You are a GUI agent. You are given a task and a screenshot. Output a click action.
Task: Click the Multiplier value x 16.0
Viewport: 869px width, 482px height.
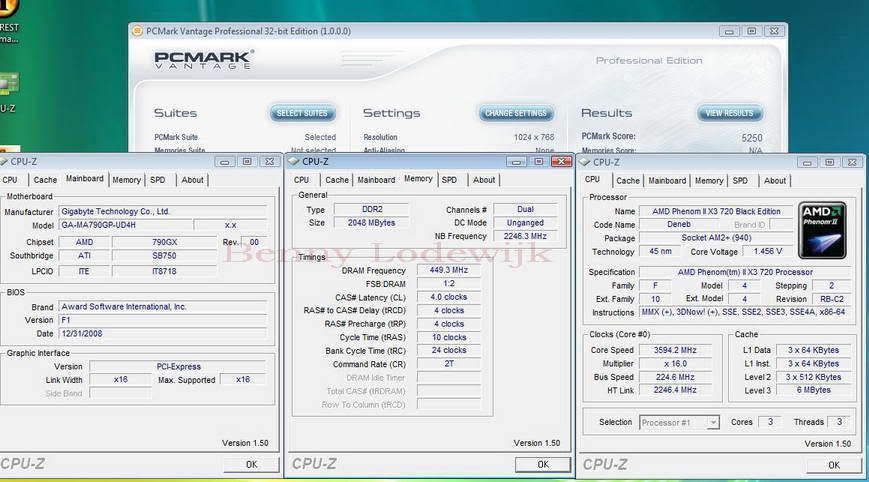point(674,363)
